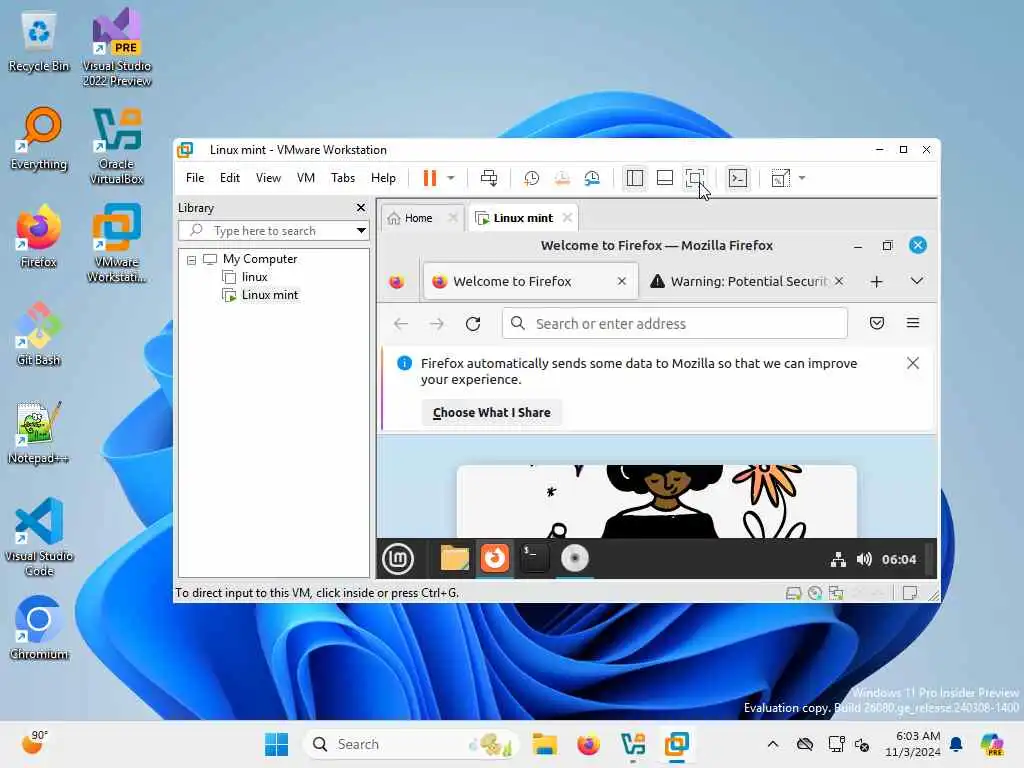Open Save to Pocket icon
This screenshot has height=768, width=1024.
click(877, 323)
